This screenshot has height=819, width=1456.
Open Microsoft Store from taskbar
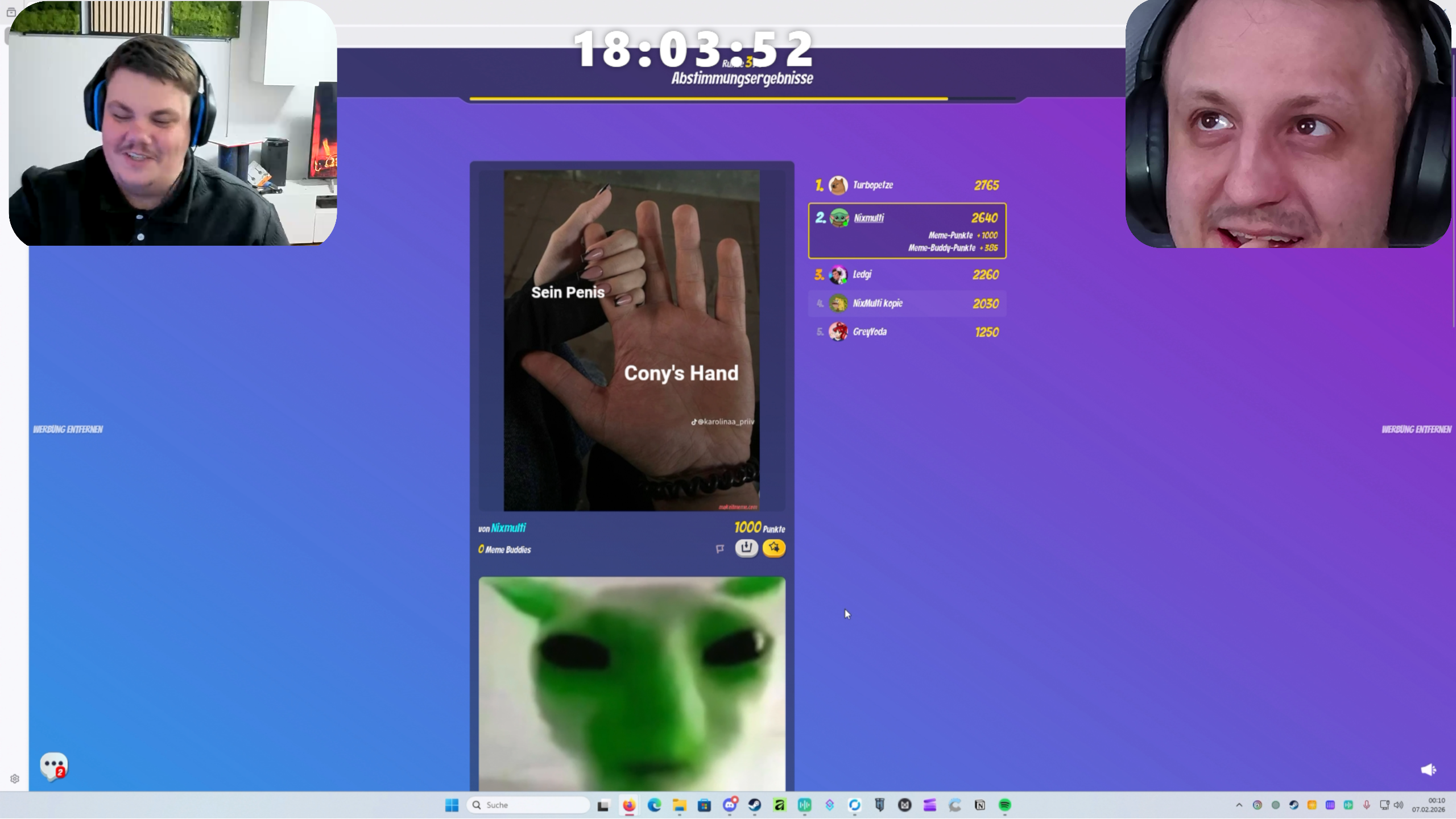(704, 805)
